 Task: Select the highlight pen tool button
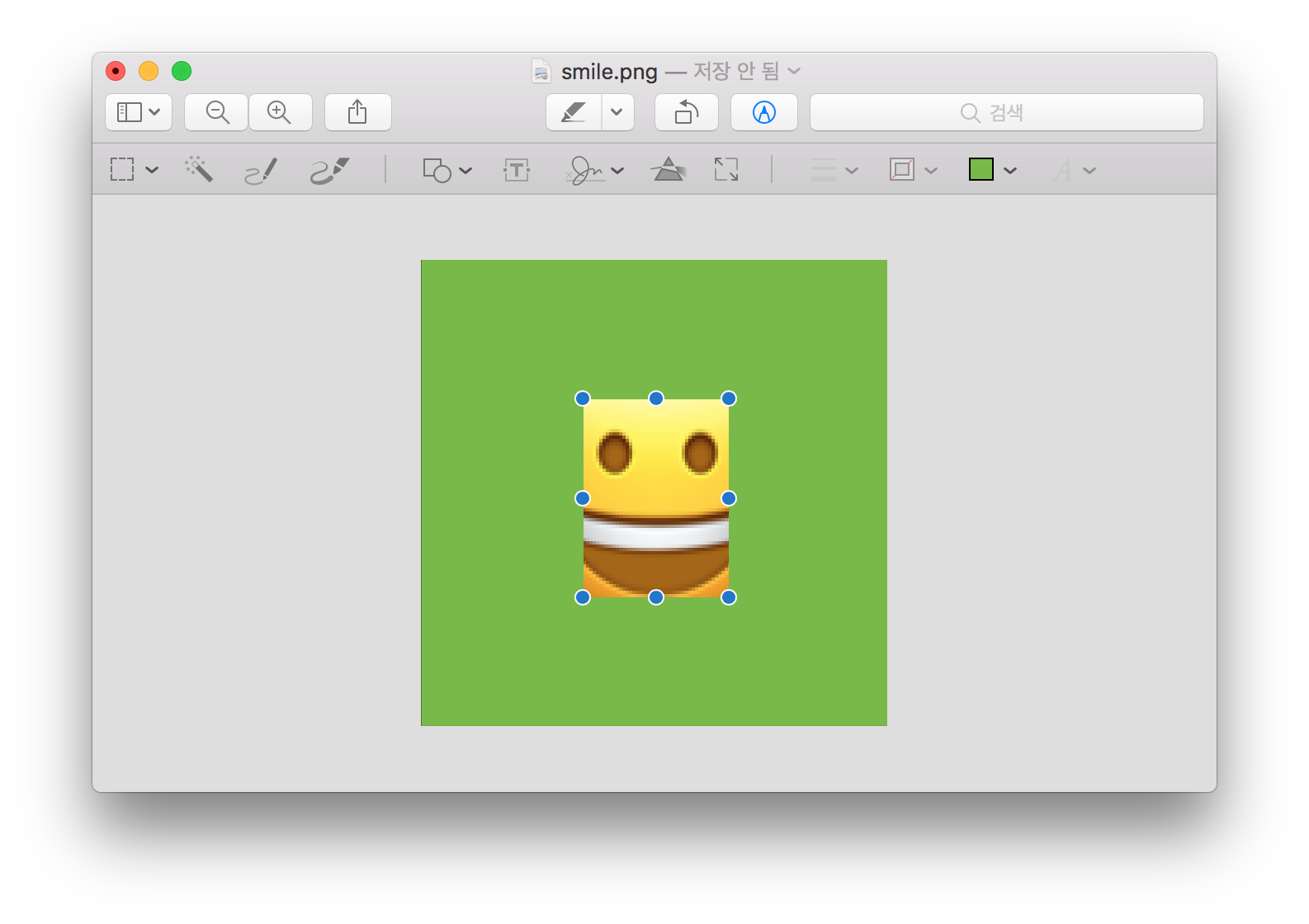pos(574,112)
